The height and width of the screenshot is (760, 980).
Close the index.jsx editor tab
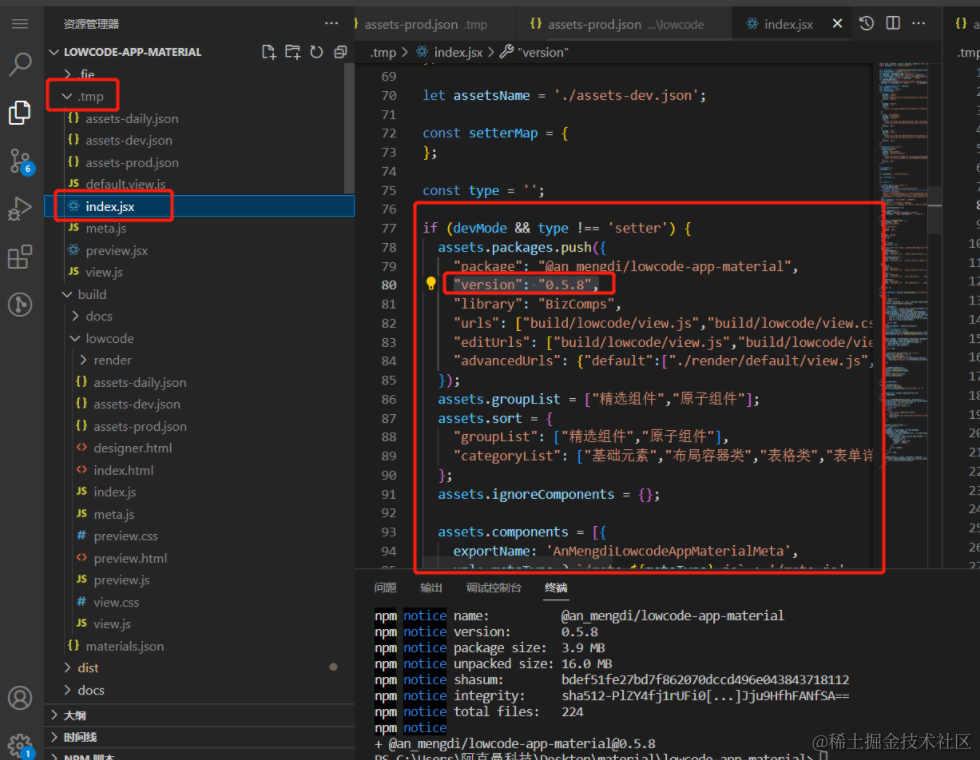pos(838,24)
